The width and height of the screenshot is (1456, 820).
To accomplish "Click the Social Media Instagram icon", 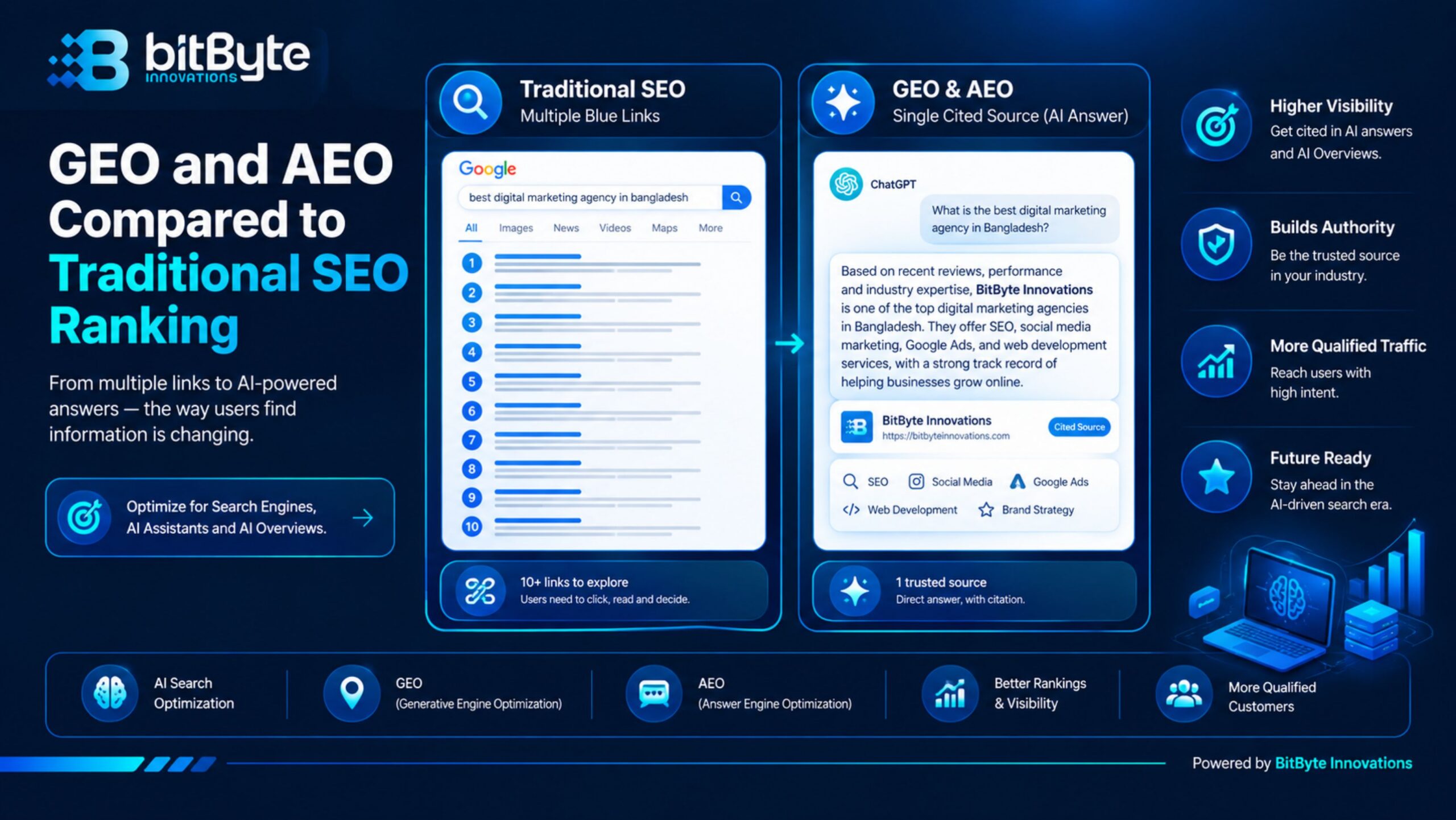I will click(x=916, y=481).
